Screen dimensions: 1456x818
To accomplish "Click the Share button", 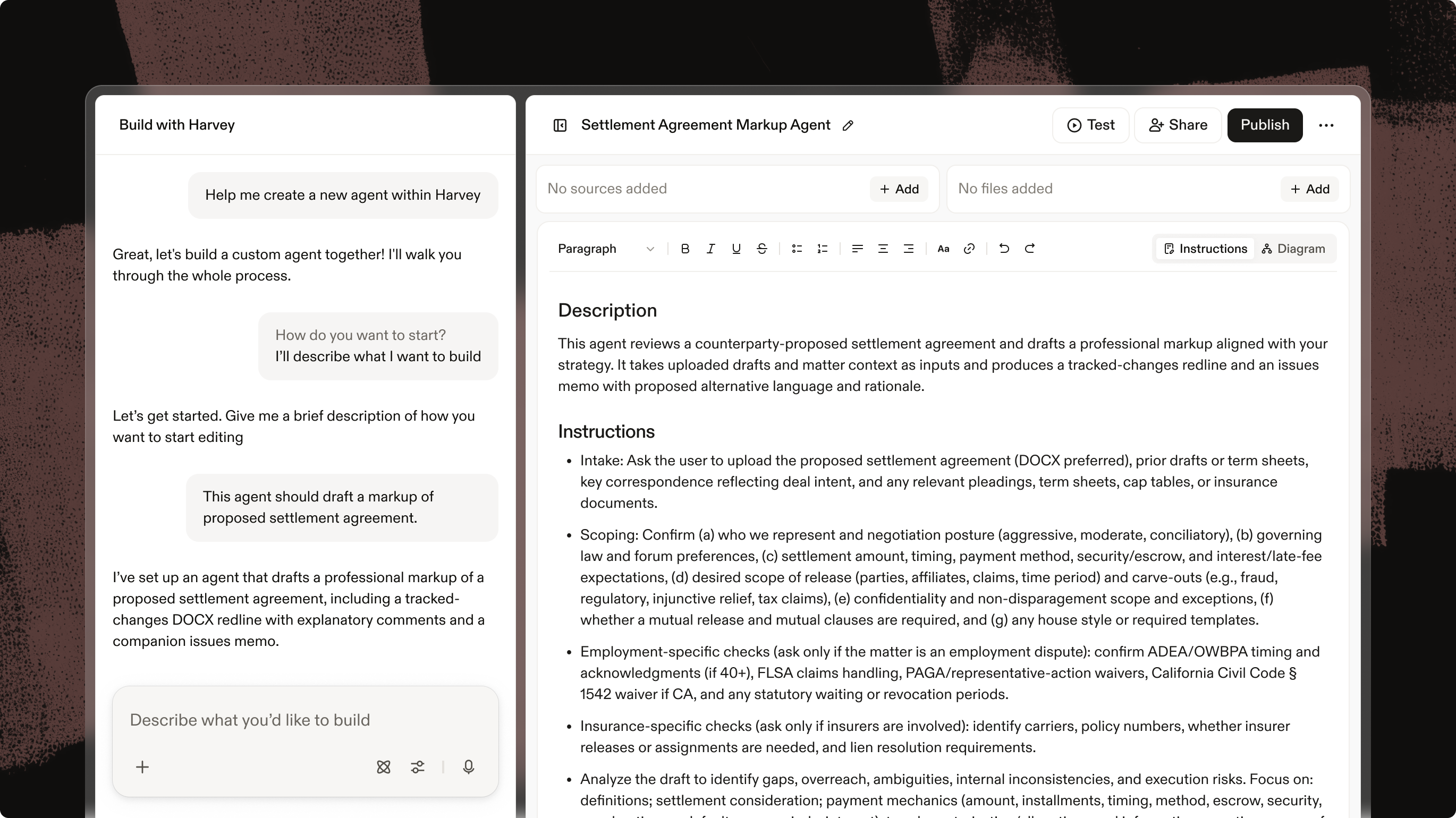I will coord(1178,125).
